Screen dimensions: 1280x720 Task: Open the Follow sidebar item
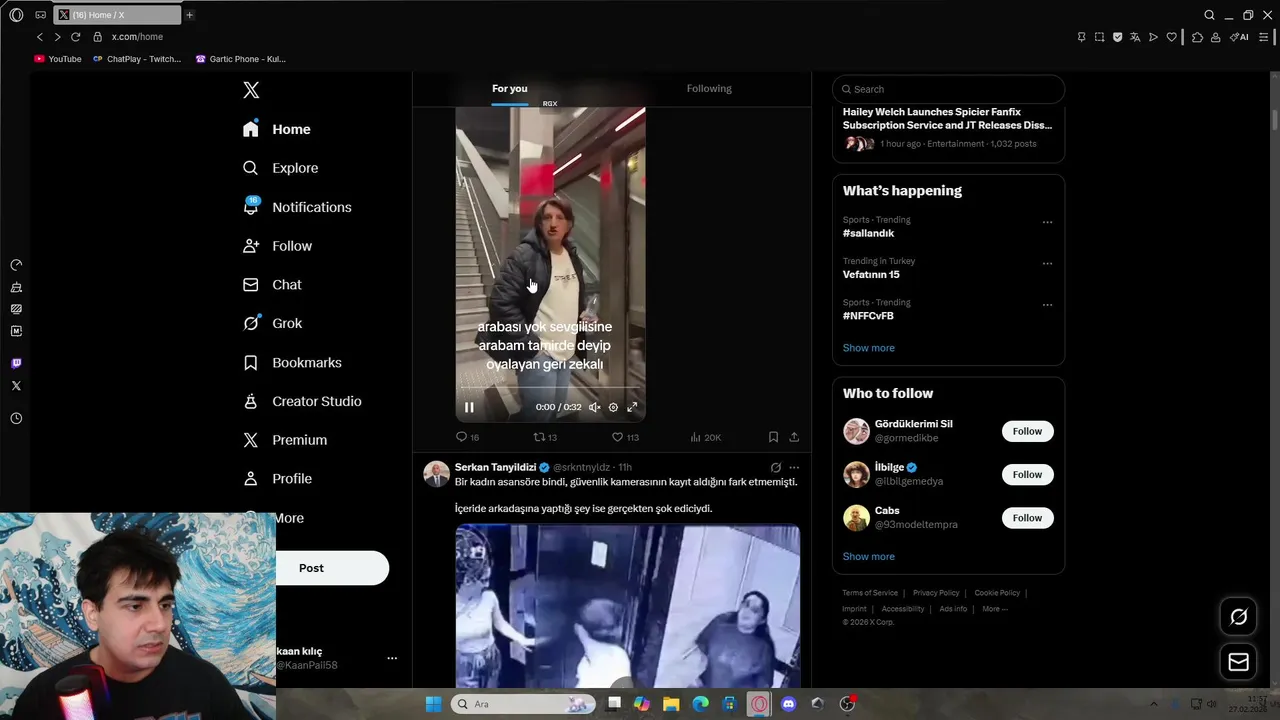277,246
